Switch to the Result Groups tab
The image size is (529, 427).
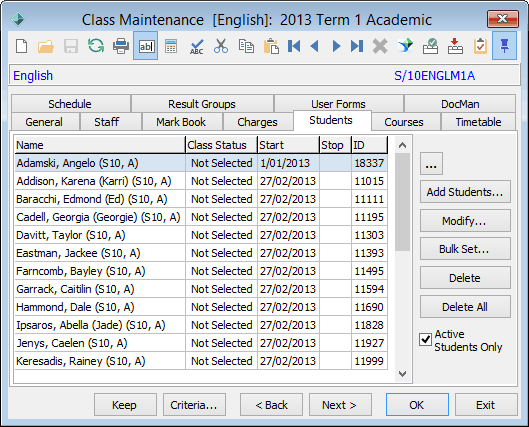point(202,104)
